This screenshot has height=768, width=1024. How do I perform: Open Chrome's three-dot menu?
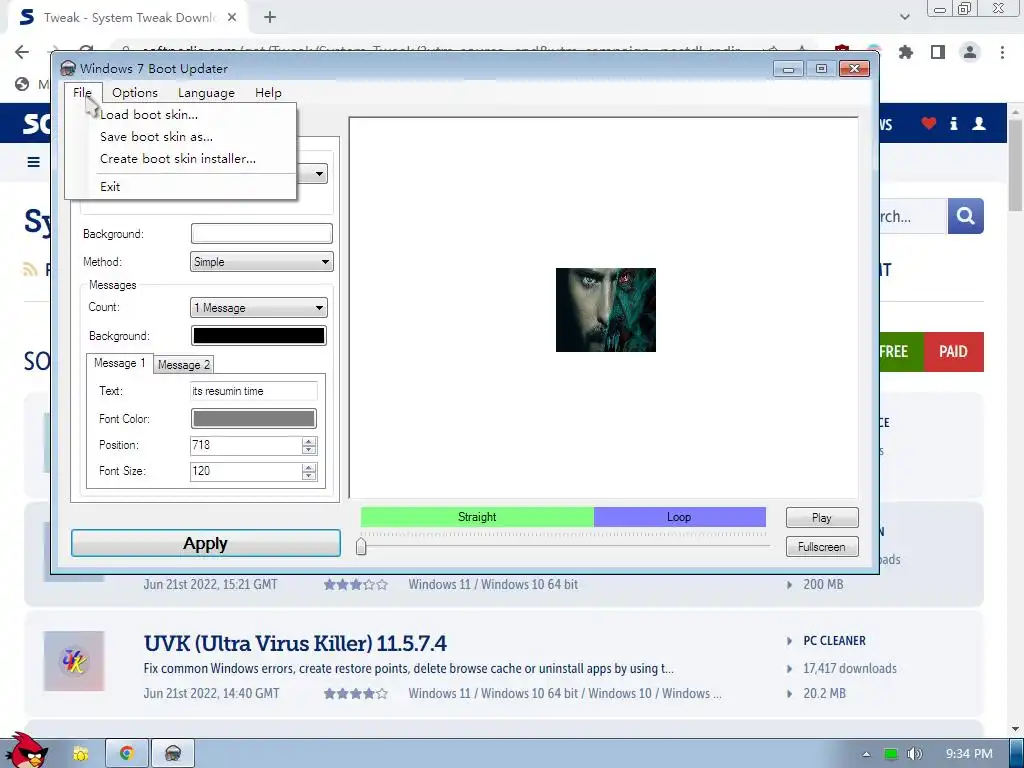tap(1002, 52)
